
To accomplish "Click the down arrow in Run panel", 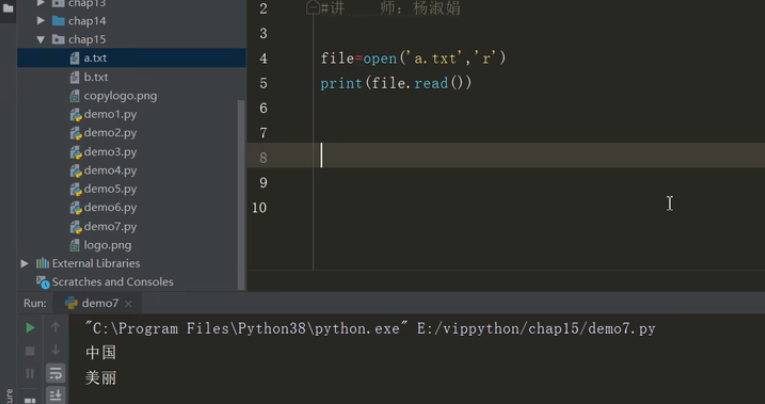I will [55, 350].
